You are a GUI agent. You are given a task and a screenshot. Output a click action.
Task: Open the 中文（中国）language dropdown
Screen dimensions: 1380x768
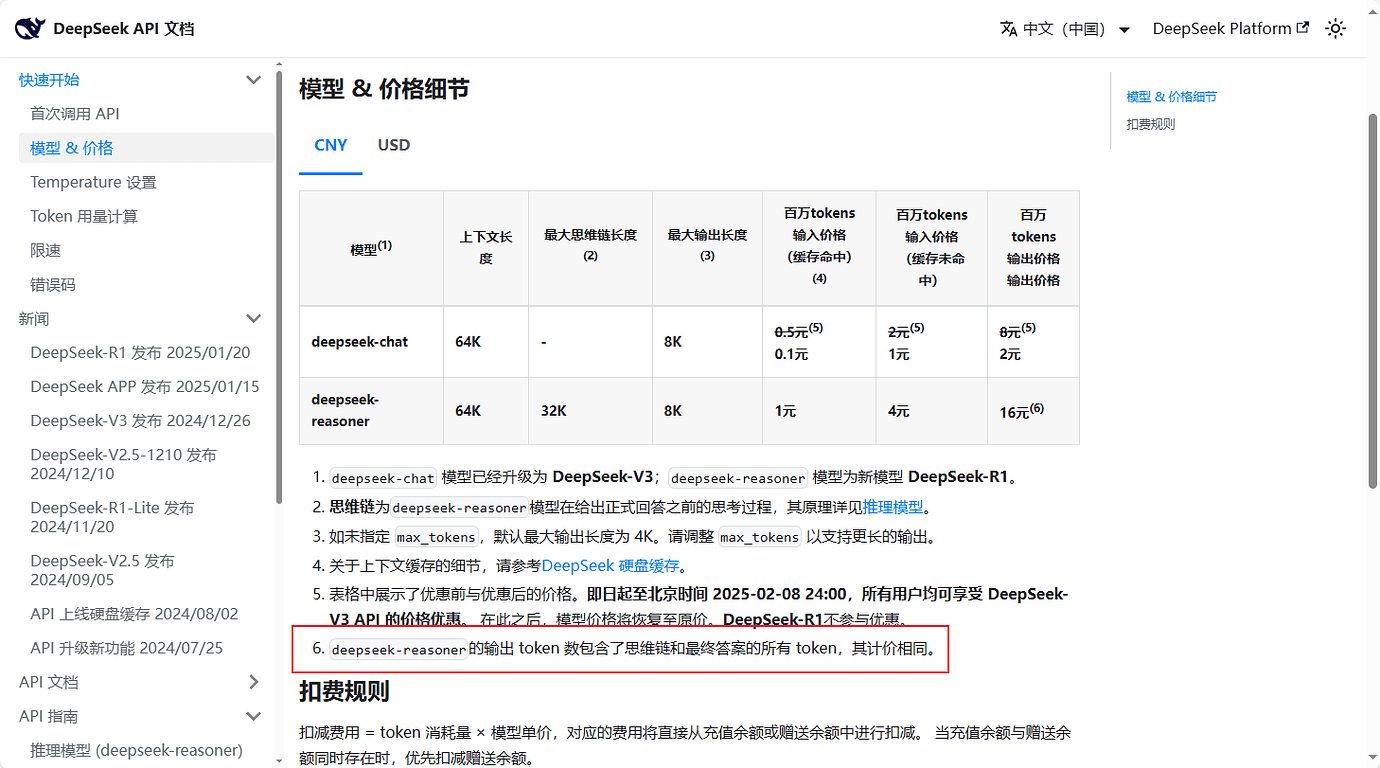pos(1065,29)
